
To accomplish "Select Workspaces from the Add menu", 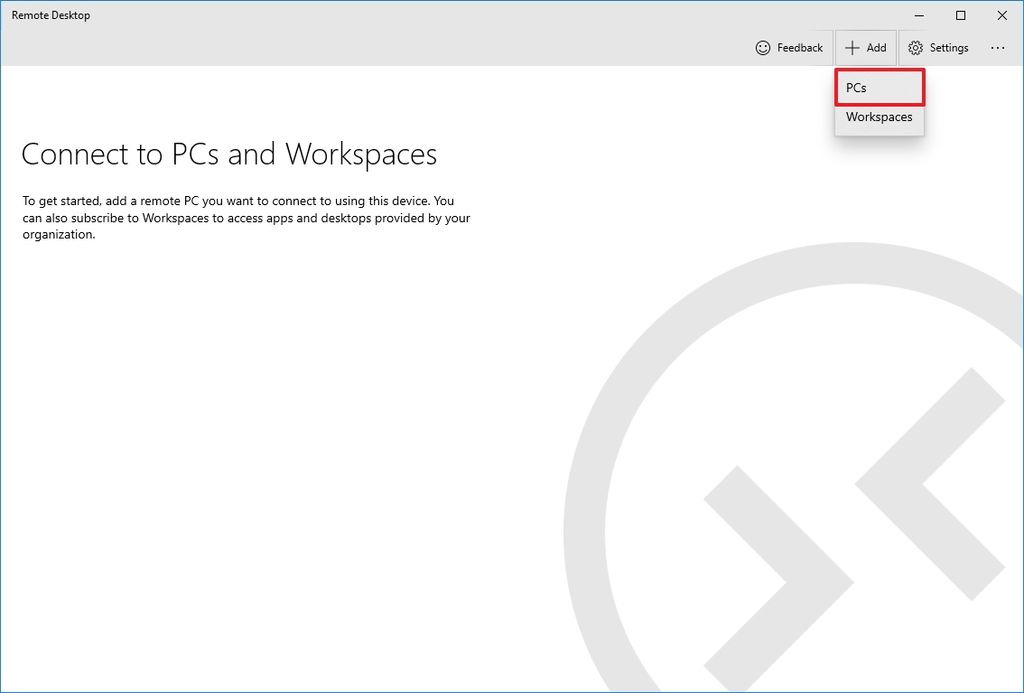I will [879, 117].
